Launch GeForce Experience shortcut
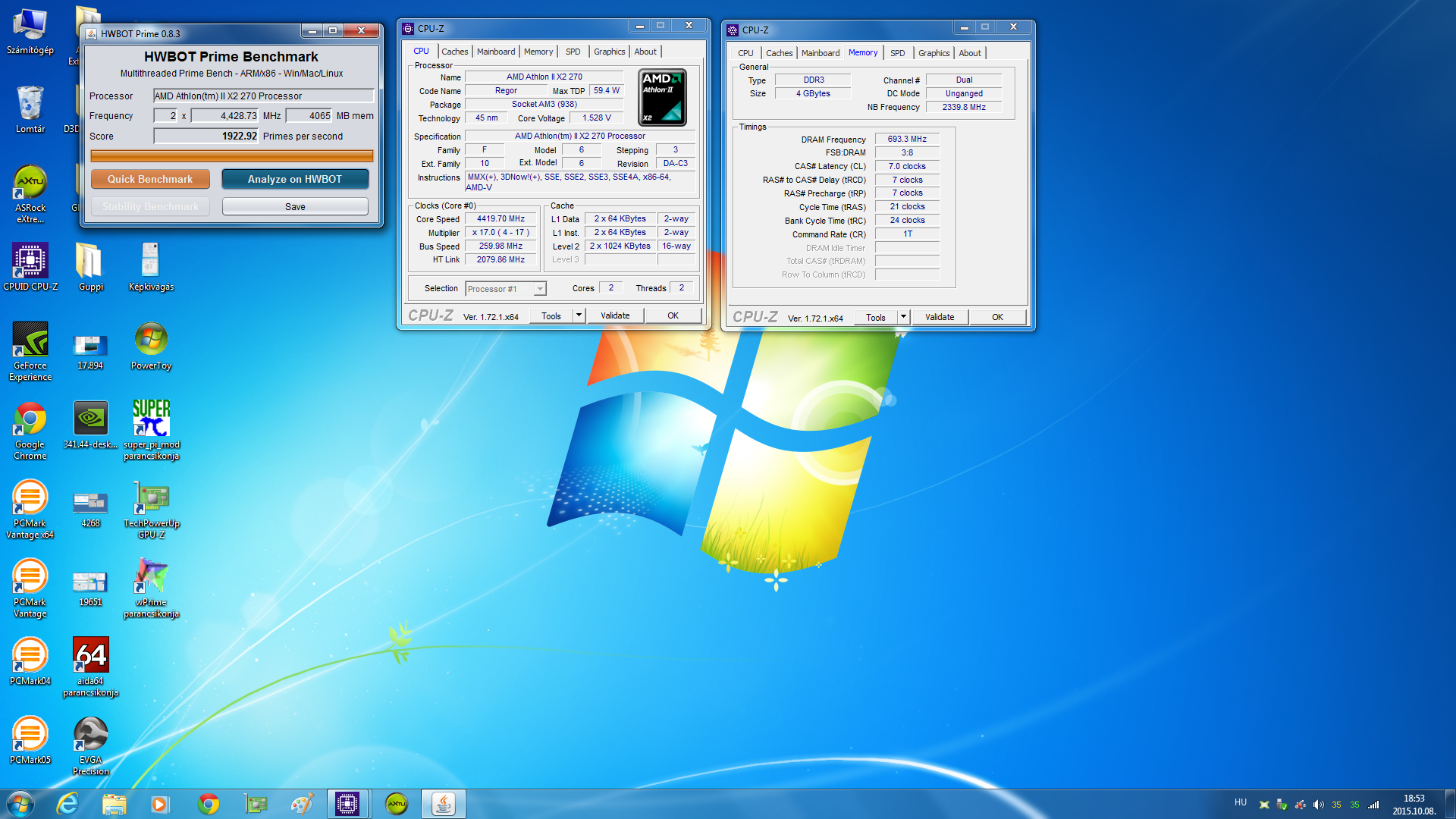Screen dimensions: 1456x819 click(30, 350)
